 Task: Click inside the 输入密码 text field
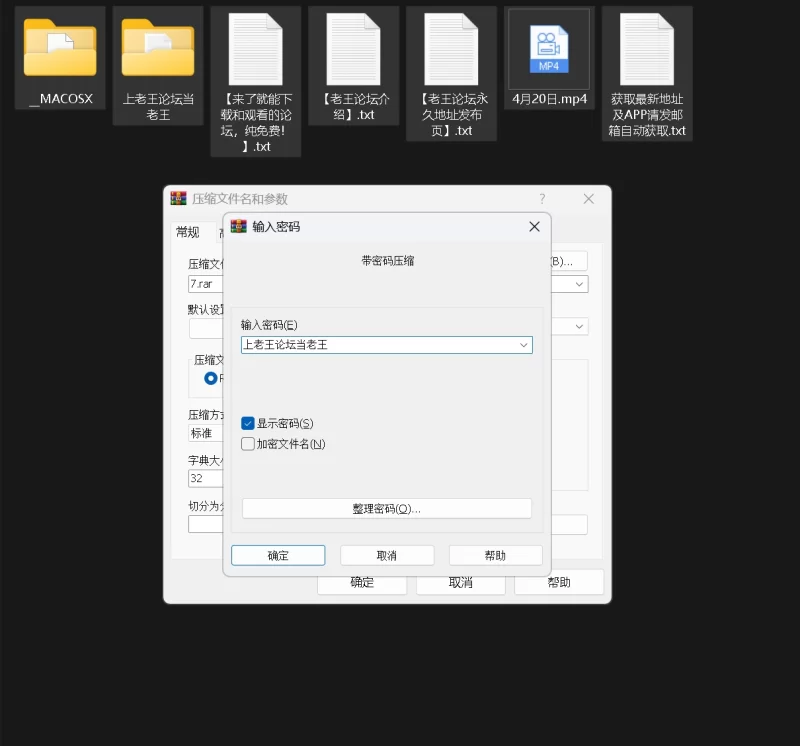tap(380, 345)
